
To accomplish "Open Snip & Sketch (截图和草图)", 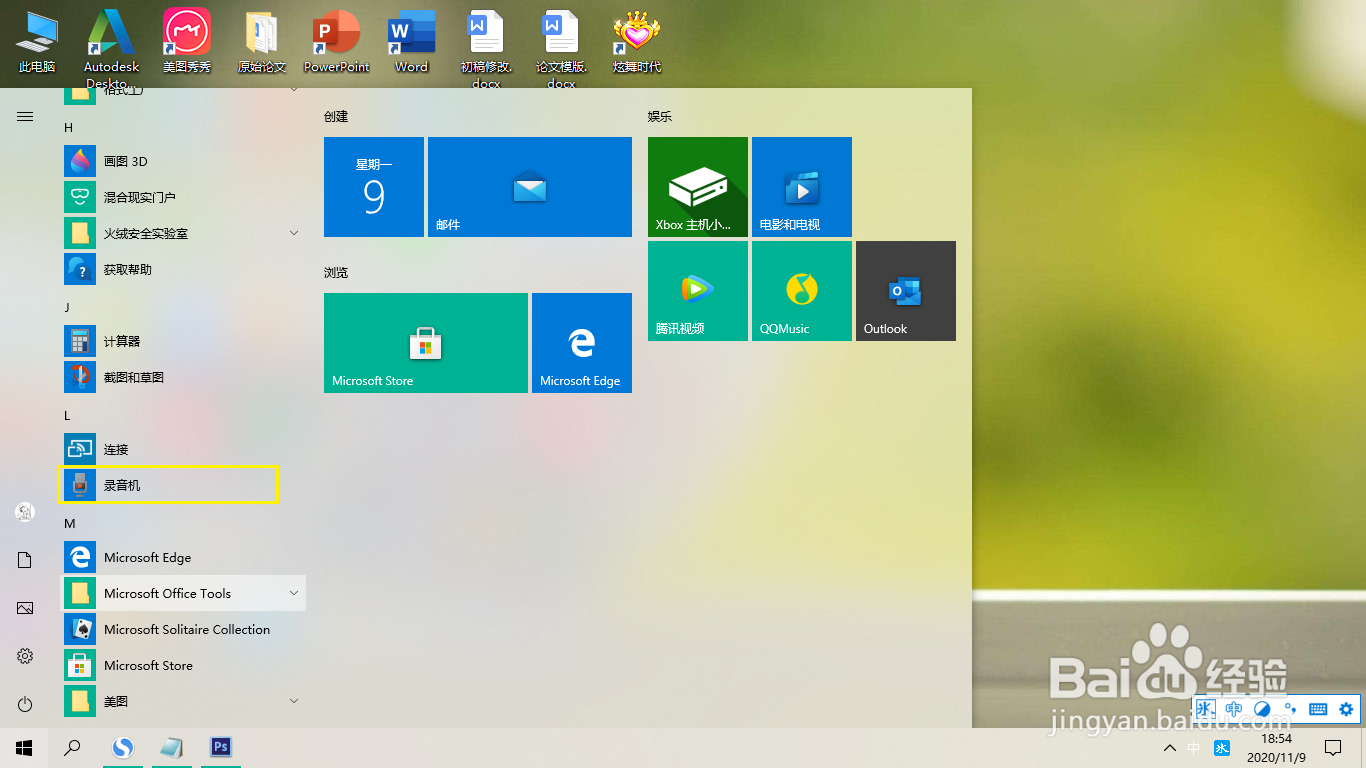I will click(x=184, y=377).
